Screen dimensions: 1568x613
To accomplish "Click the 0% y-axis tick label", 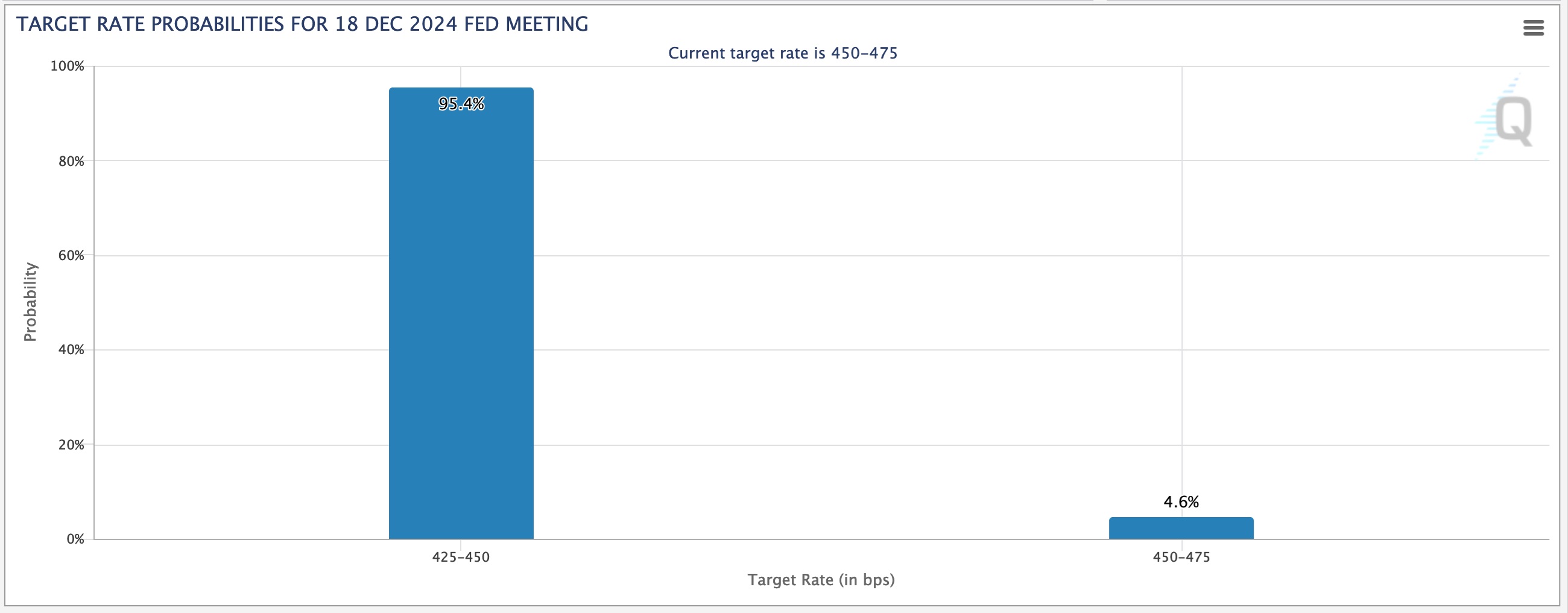I will coord(75,539).
